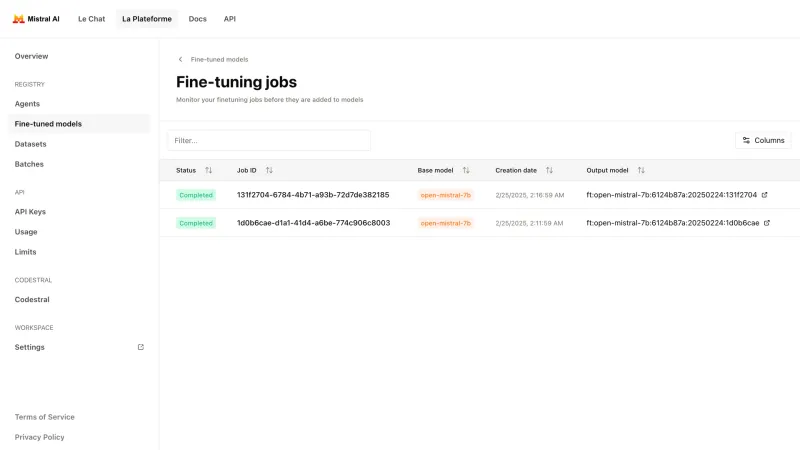
Task: Open the Le Chat tab
Action: tap(91, 19)
